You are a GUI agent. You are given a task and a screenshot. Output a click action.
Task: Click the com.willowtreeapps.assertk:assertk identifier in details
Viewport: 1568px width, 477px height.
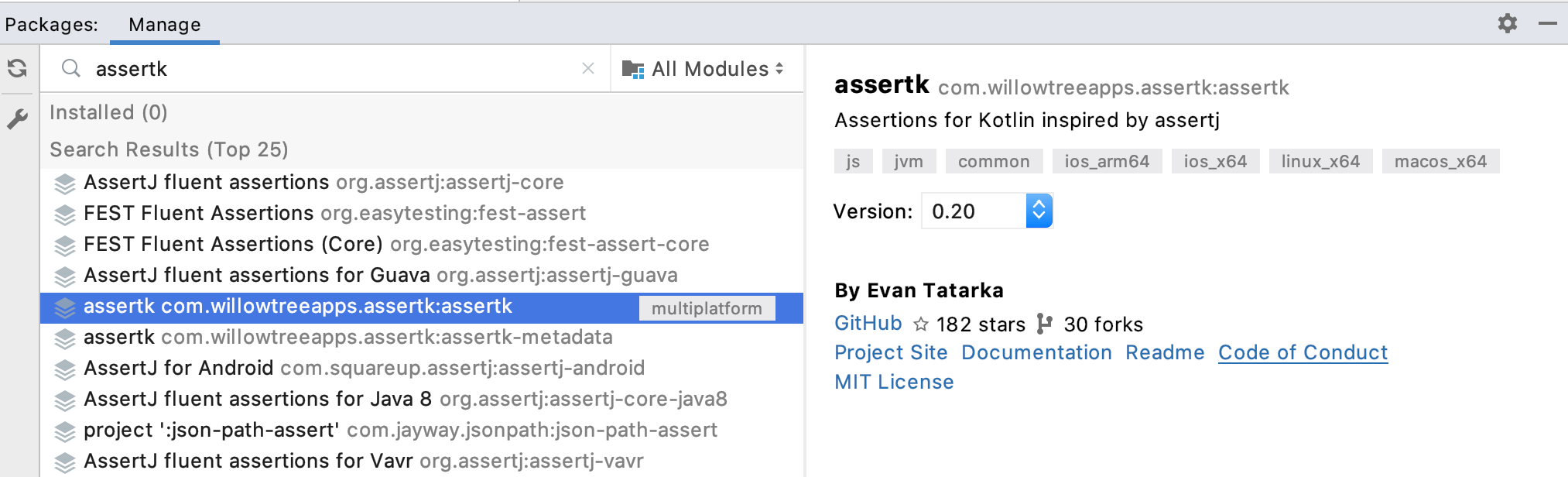tap(1113, 88)
